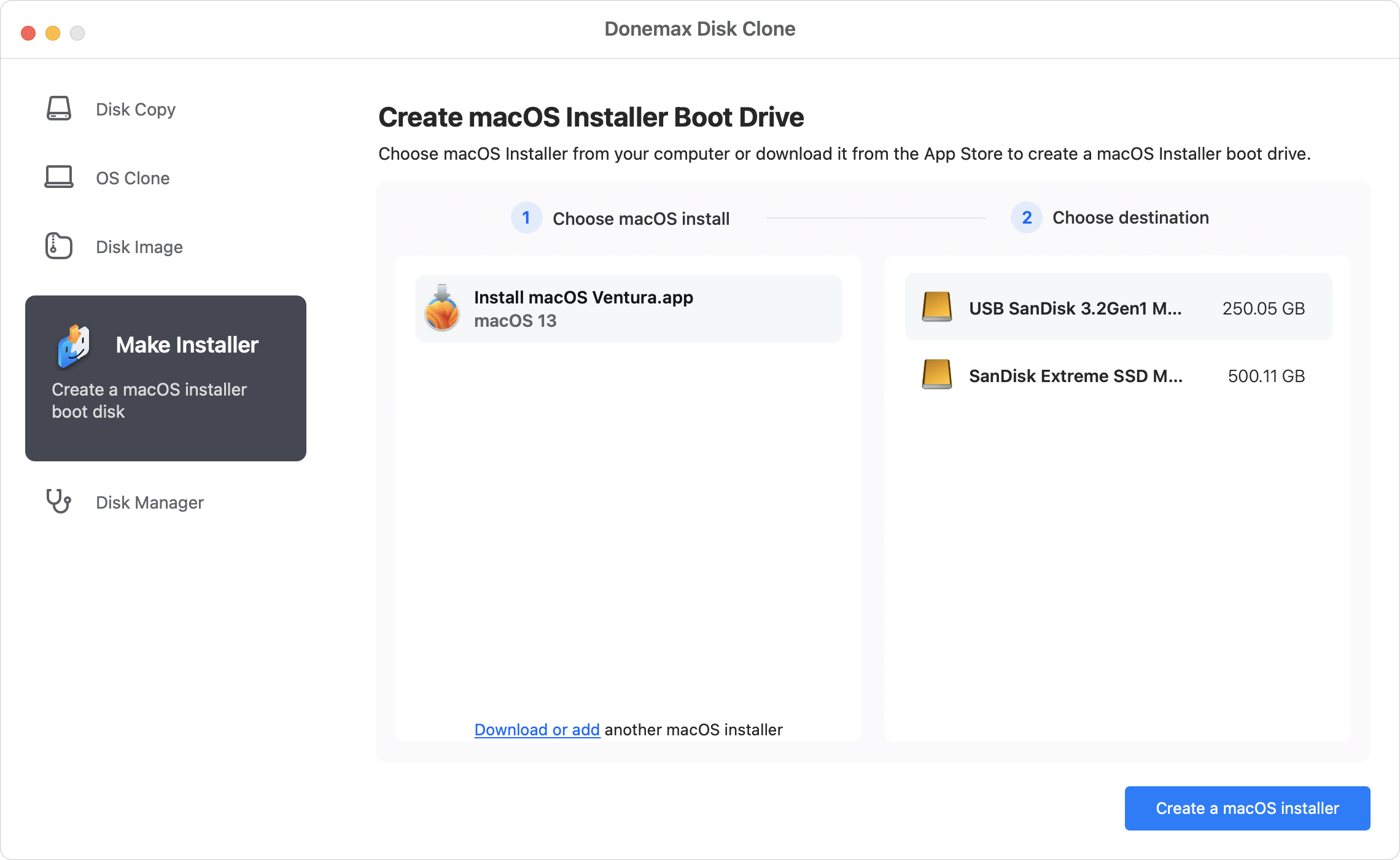The width and height of the screenshot is (1400, 860).
Task: Click the USB SanDisk drive icon
Action: click(936, 308)
